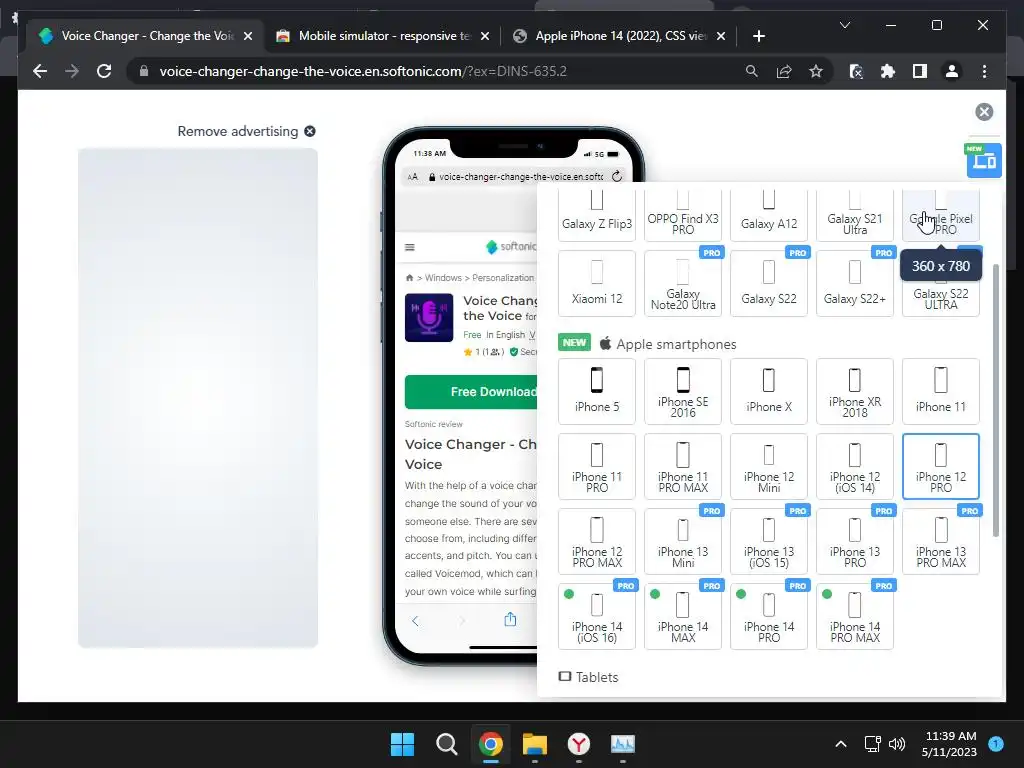Switch to Voice Changer browser tab
The height and width of the screenshot is (768, 1024).
click(146, 36)
